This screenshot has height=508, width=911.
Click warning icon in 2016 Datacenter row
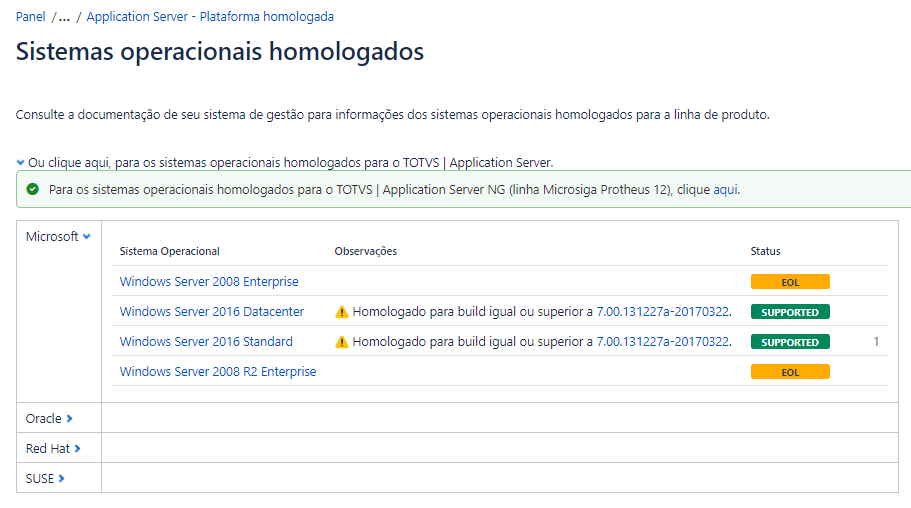(342, 312)
